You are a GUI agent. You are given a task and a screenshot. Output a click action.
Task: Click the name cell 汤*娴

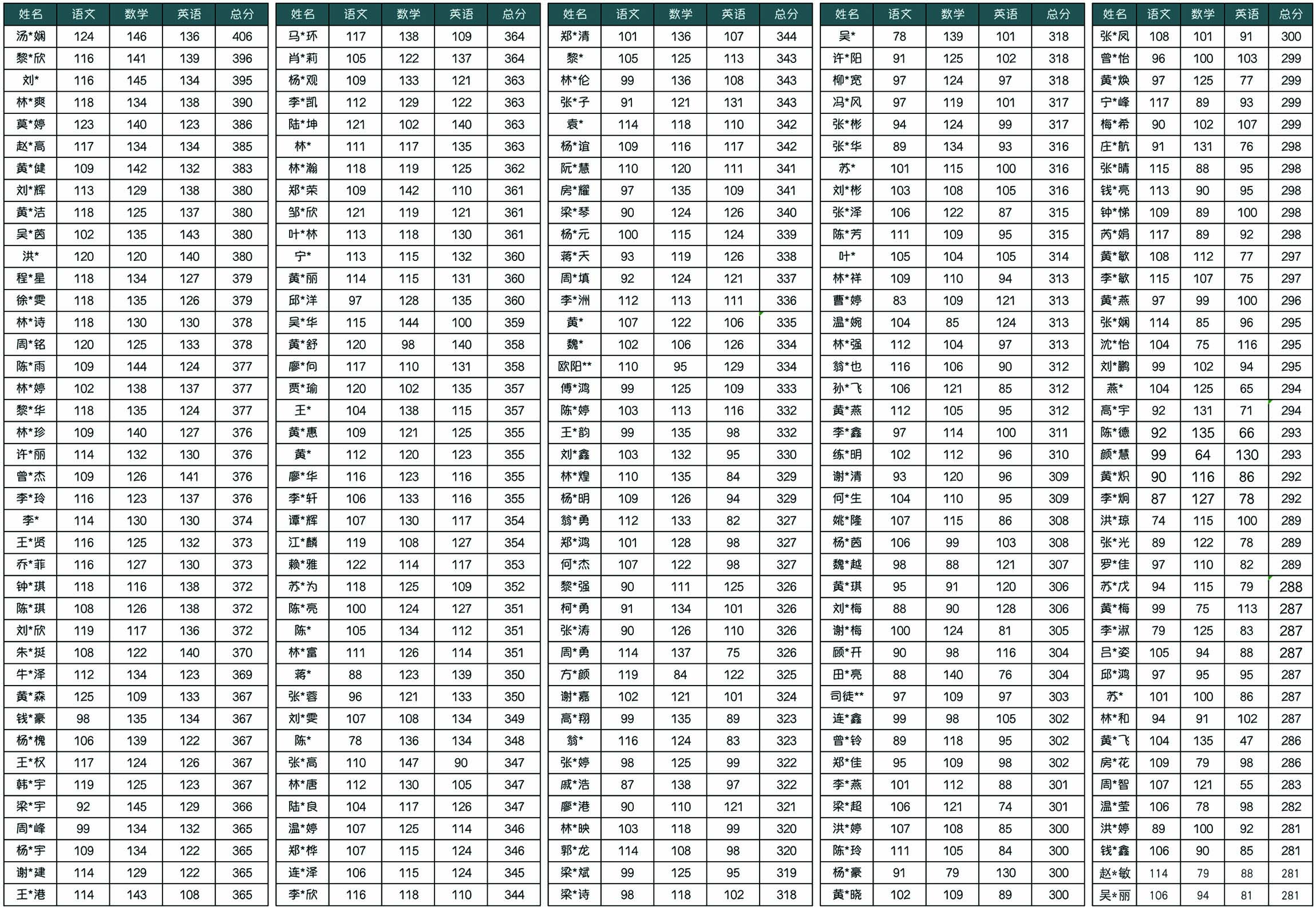[x=30, y=37]
